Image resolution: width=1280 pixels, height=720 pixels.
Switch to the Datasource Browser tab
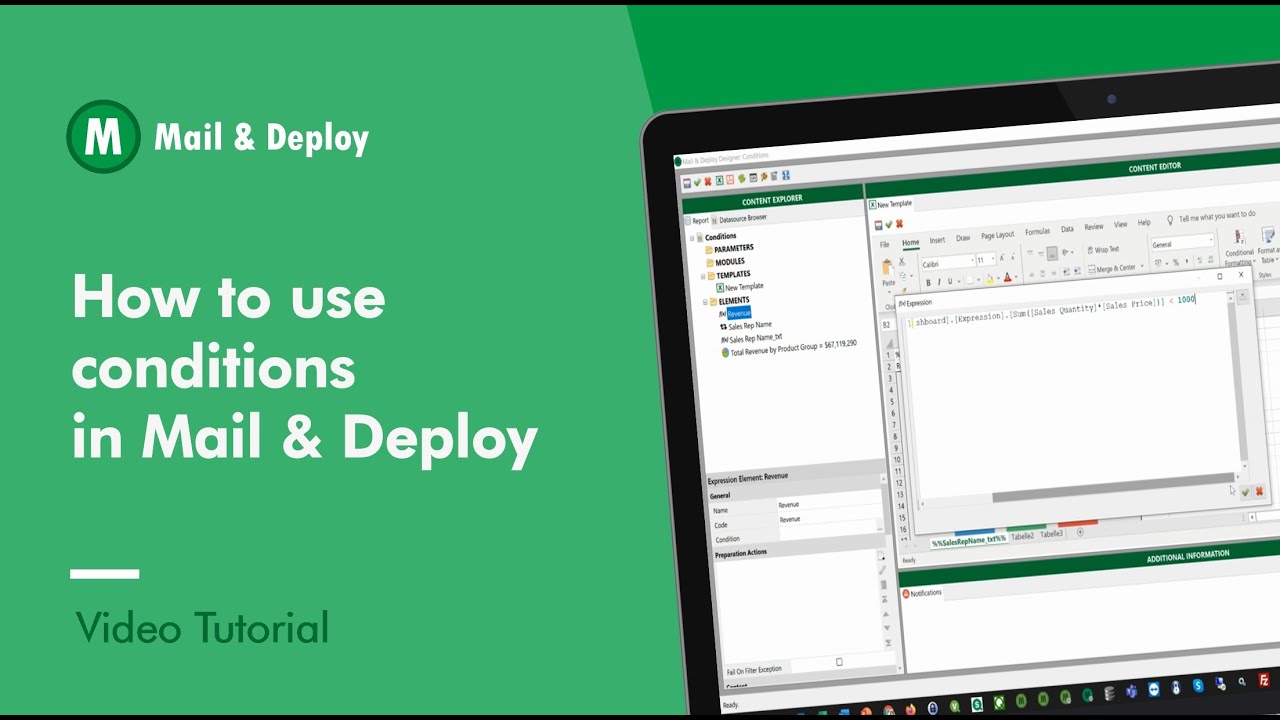(x=744, y=218)
